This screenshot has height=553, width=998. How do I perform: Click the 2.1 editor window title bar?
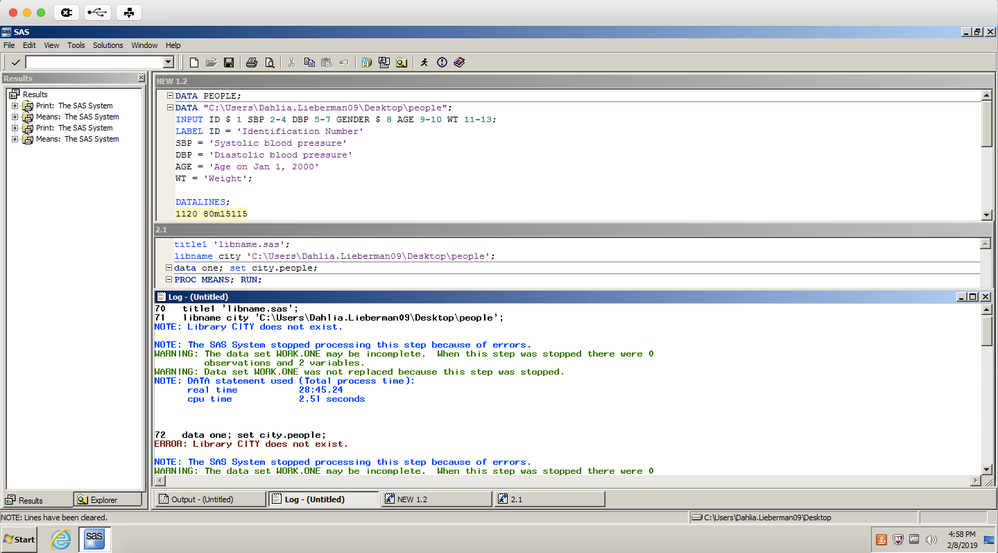click(x=573, y=230)
